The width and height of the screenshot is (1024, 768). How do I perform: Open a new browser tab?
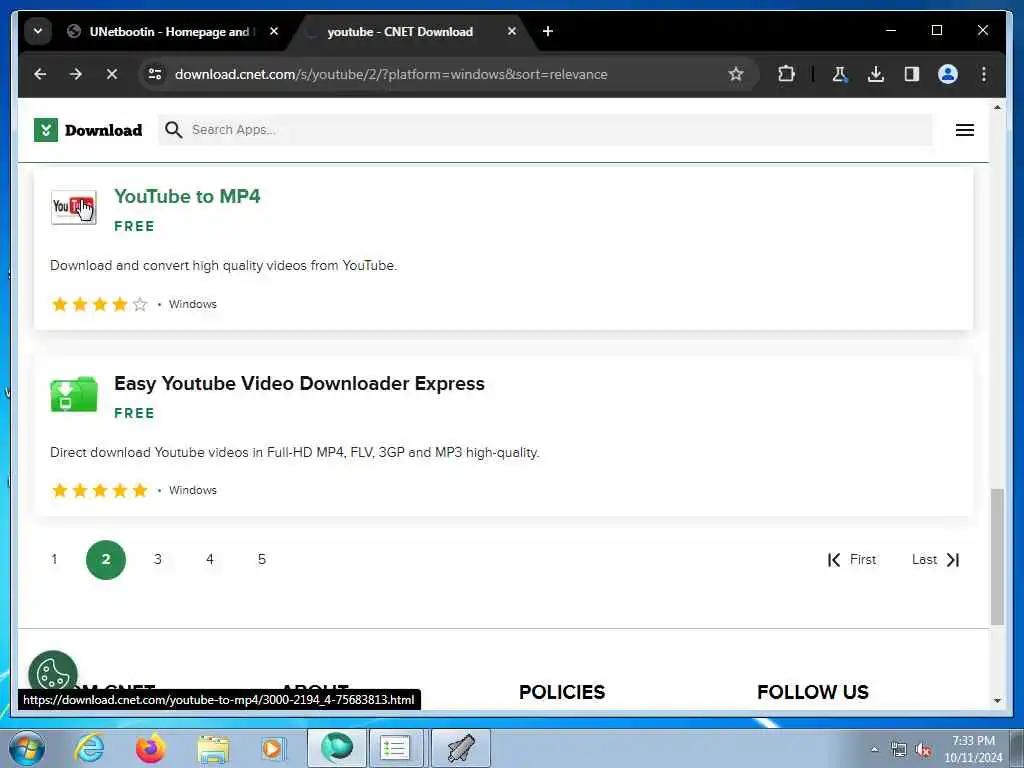tap(548, 31)
